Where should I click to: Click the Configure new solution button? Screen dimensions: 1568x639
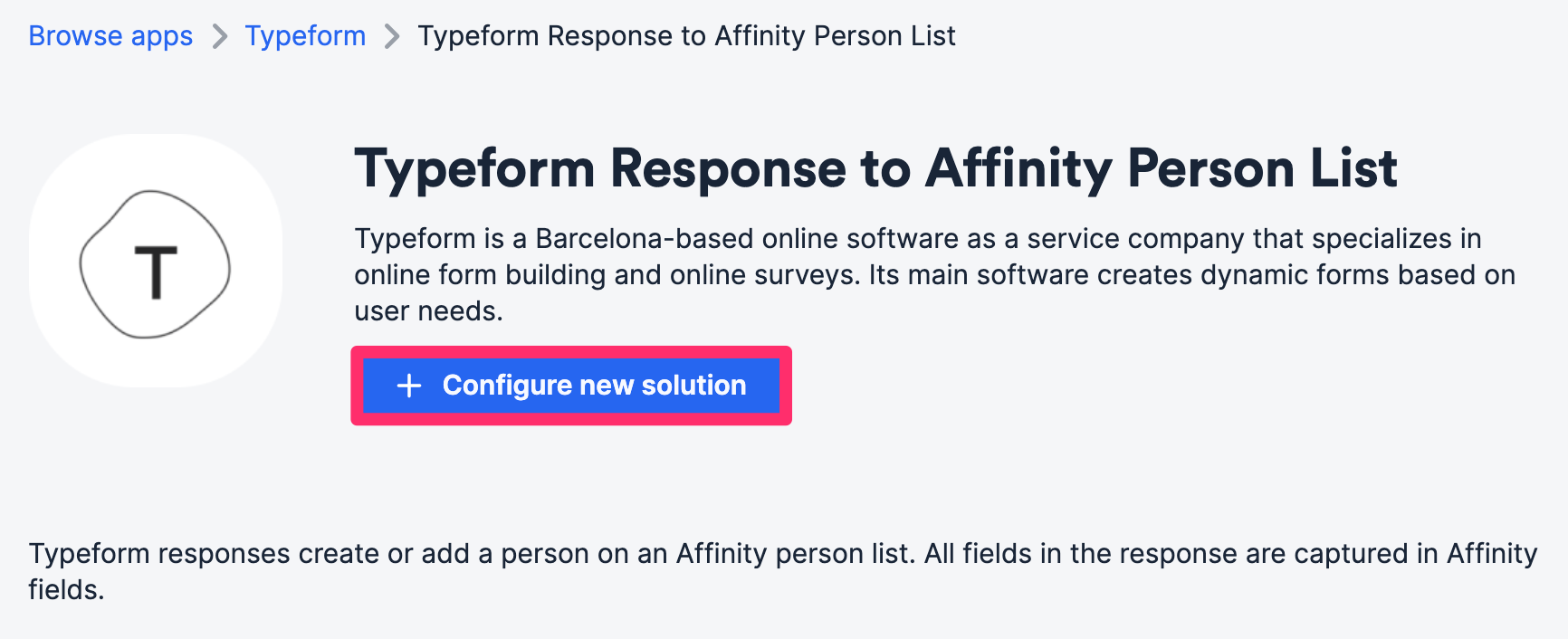point(571,386)
